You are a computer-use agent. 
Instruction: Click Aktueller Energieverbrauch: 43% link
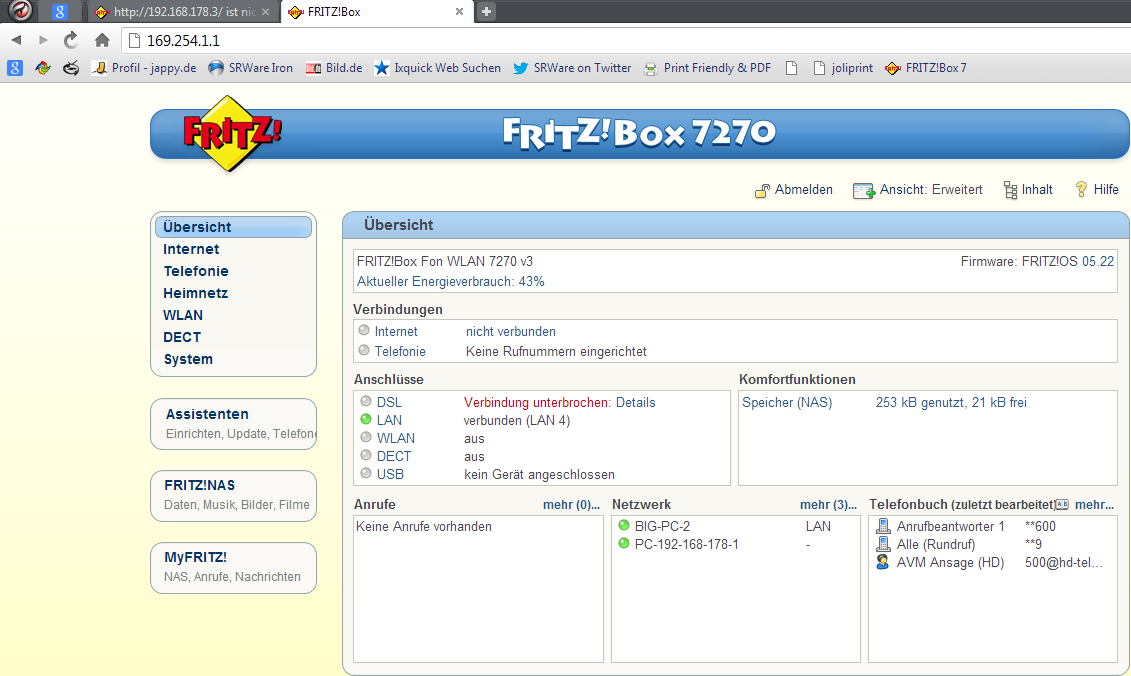click(451, 281)
